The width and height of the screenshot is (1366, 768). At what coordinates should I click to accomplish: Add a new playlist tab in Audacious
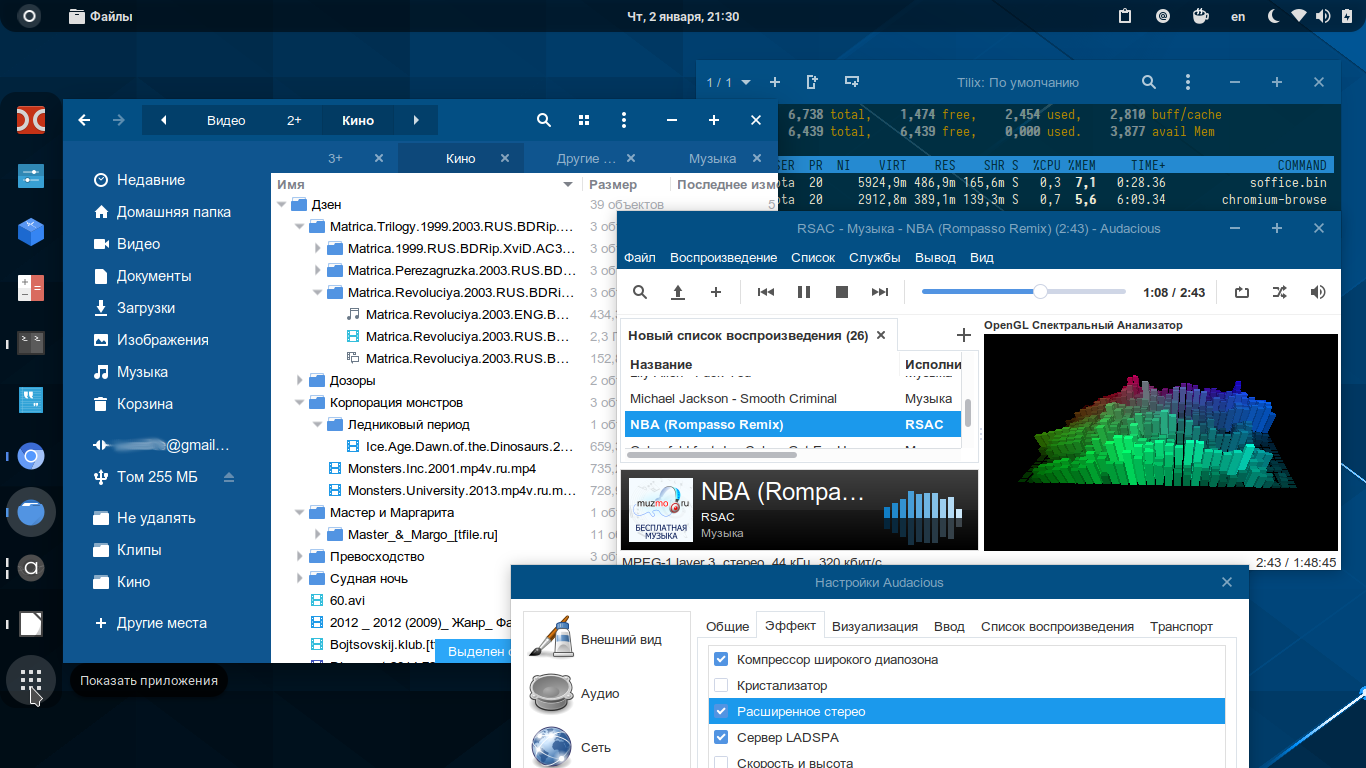[x=964, y=335]
